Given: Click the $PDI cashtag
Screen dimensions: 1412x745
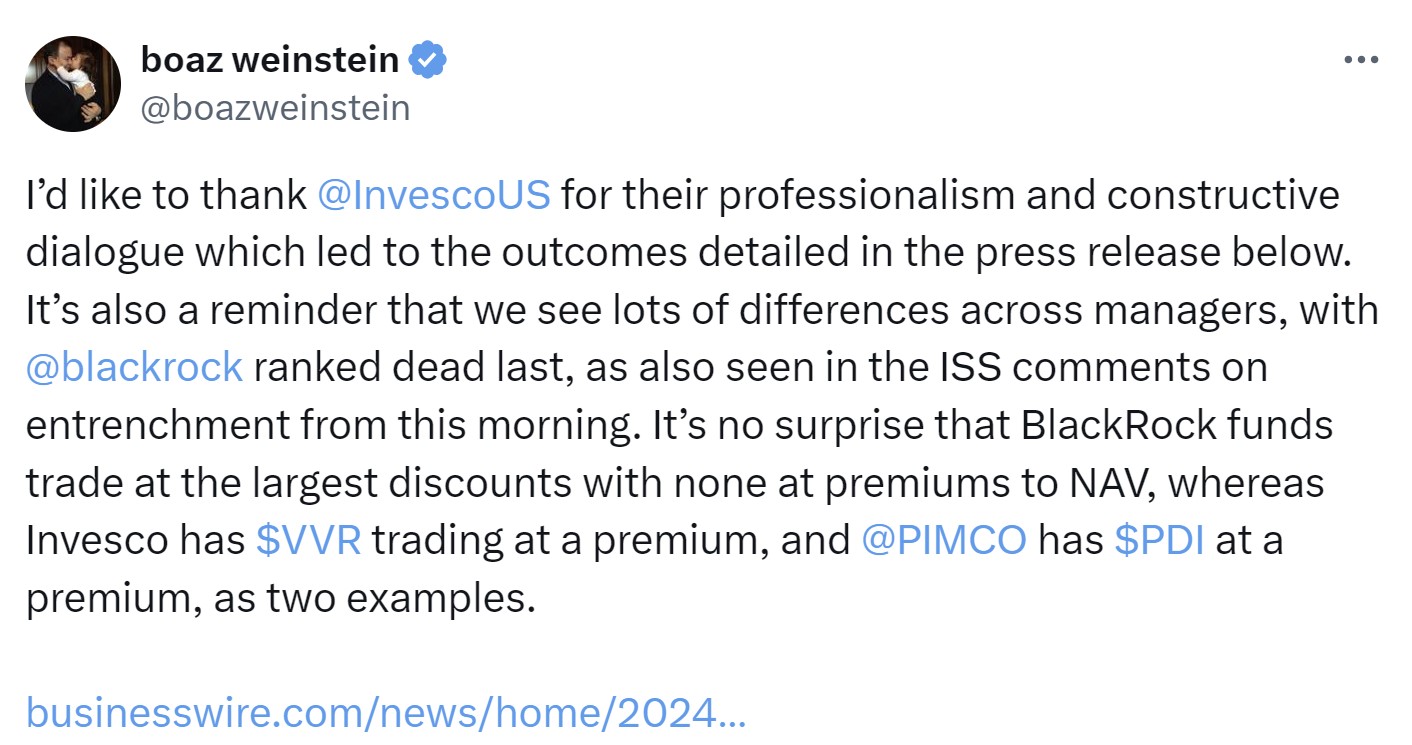Looking at the screenshot, I should [x=1158, y=540].
